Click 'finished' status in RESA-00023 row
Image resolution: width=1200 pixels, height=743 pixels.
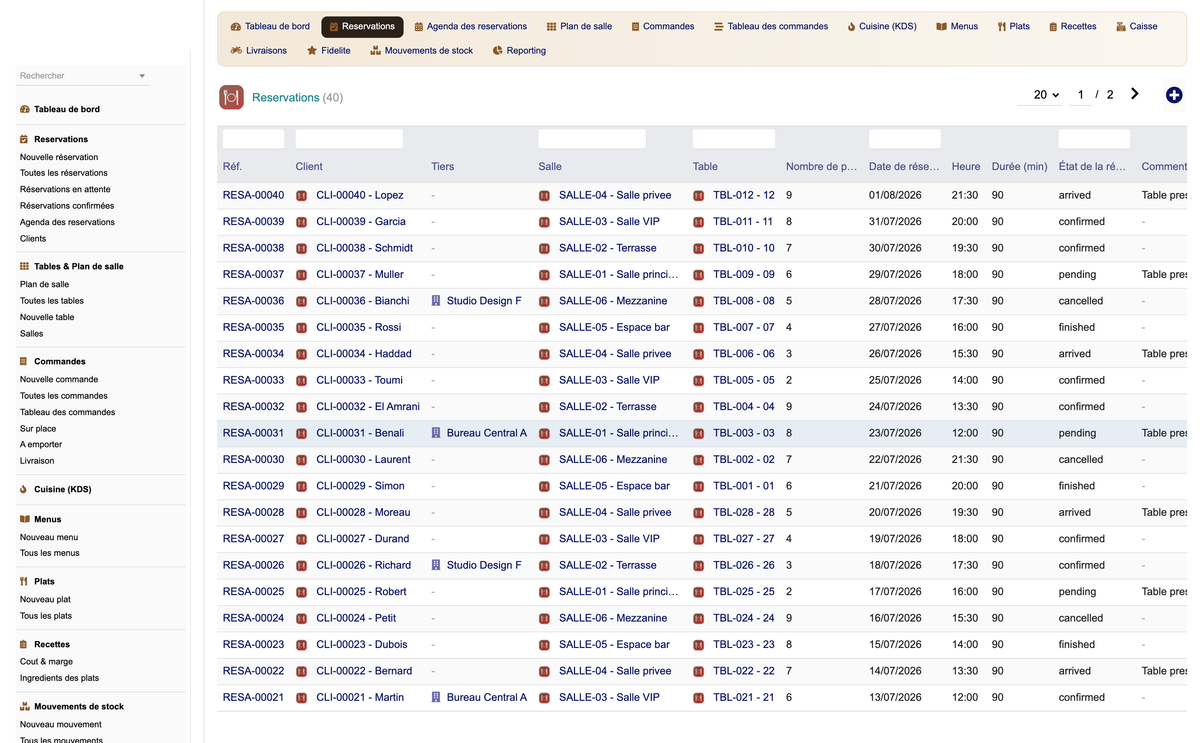[x=1077, y=645]
